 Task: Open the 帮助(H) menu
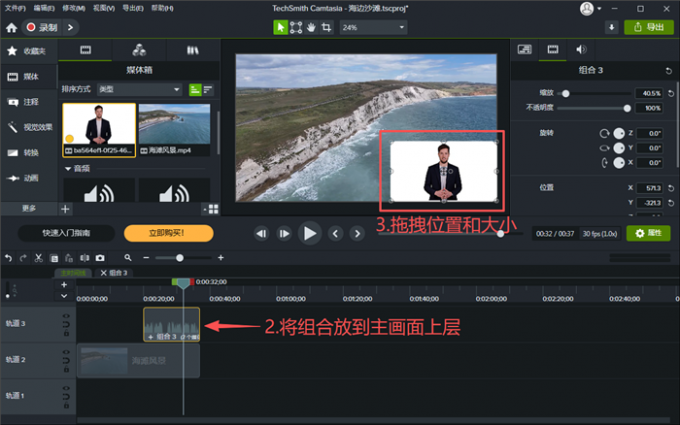(x=162, y=8)
